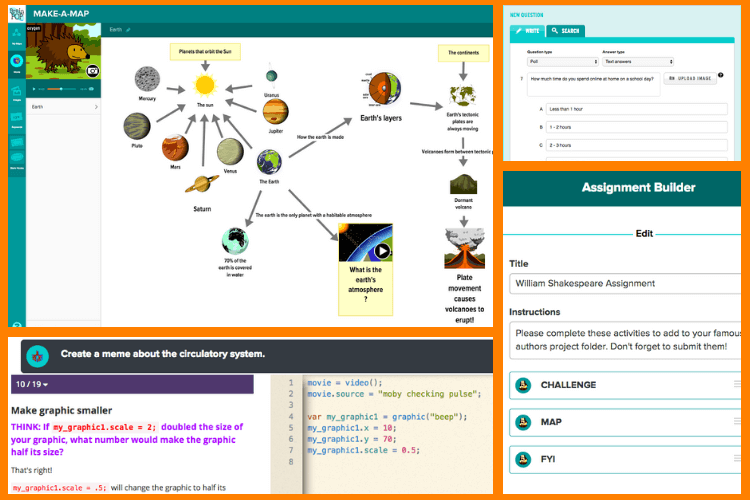Select The Earth globe image node
Image resolution: width=750 pixels, height=500 pixels.
[x=269, y=162]
